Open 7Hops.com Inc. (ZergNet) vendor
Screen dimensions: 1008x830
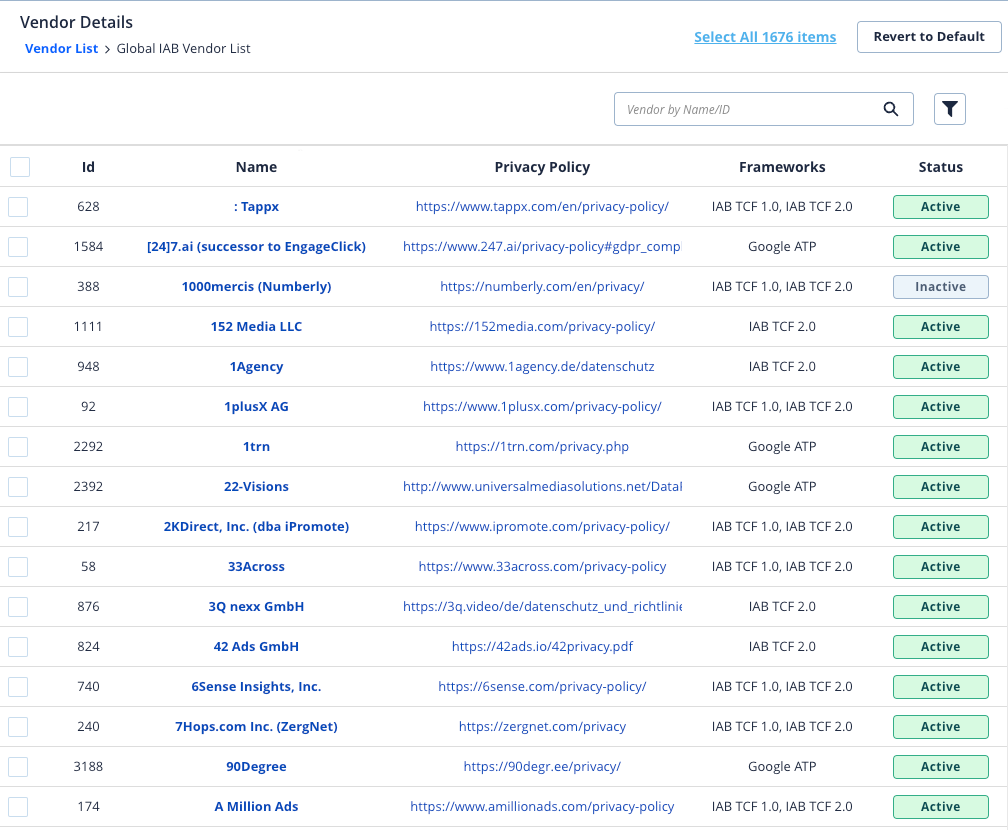[256, 727]
